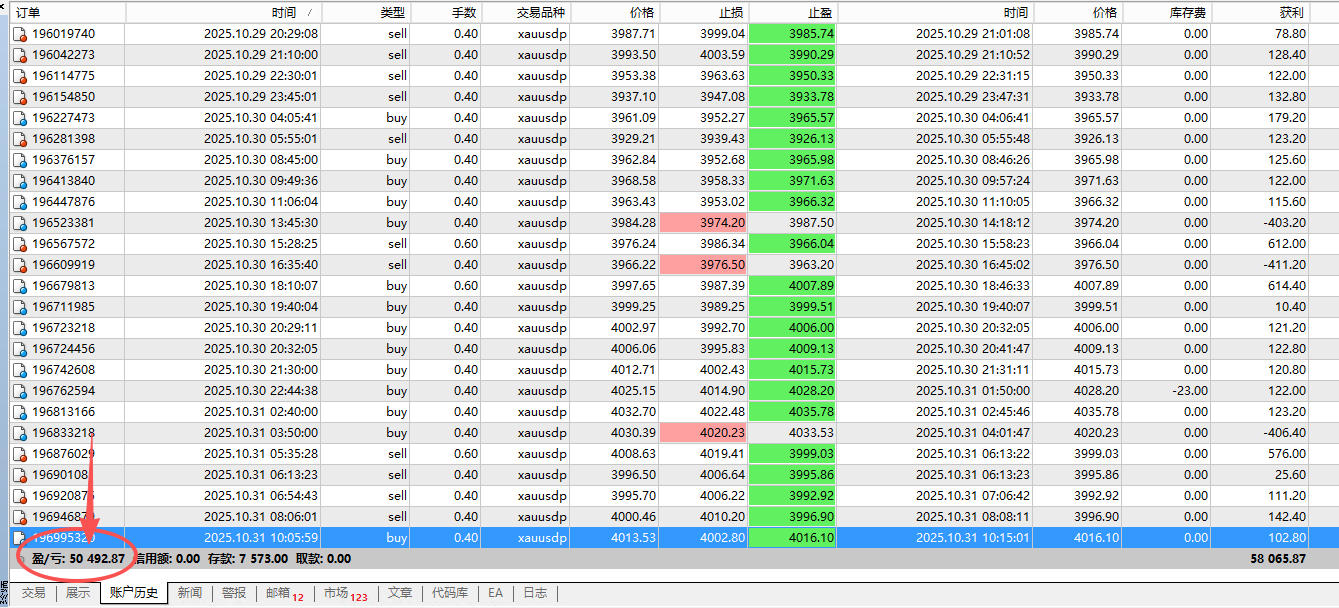
Task: Sort by the 交易品种 column header
Action: tap(526, 13)
